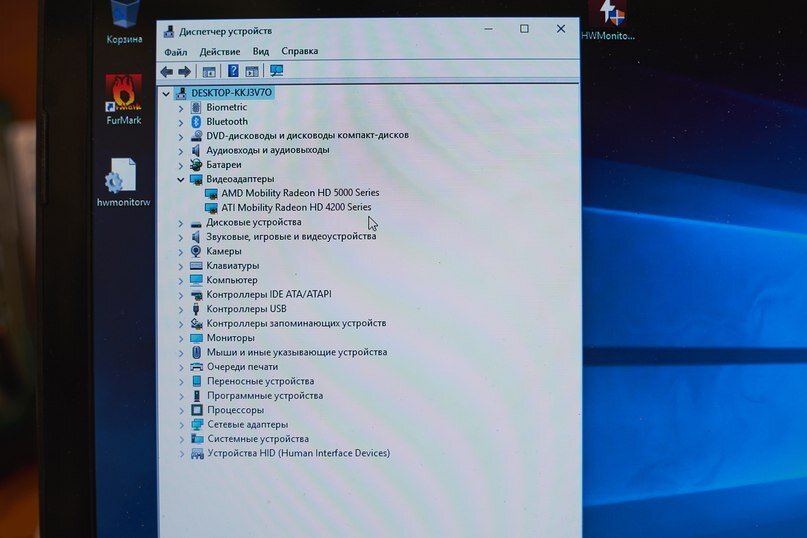Select AMD Mobility Radeon HD 5000 Series text
This screenshot has height=538, width=807.
300,193
